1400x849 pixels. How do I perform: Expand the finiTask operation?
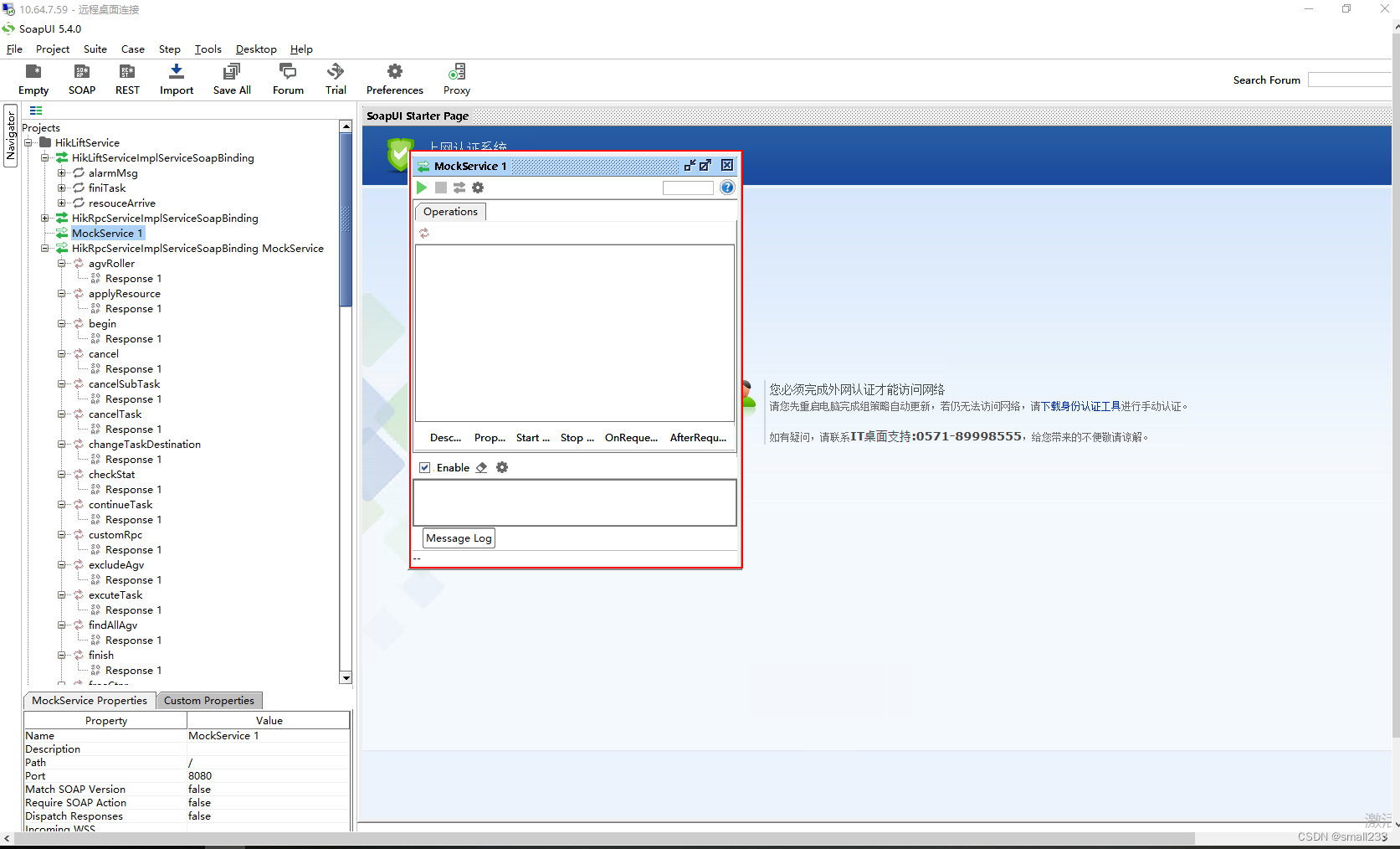click(x=61, y=188)
